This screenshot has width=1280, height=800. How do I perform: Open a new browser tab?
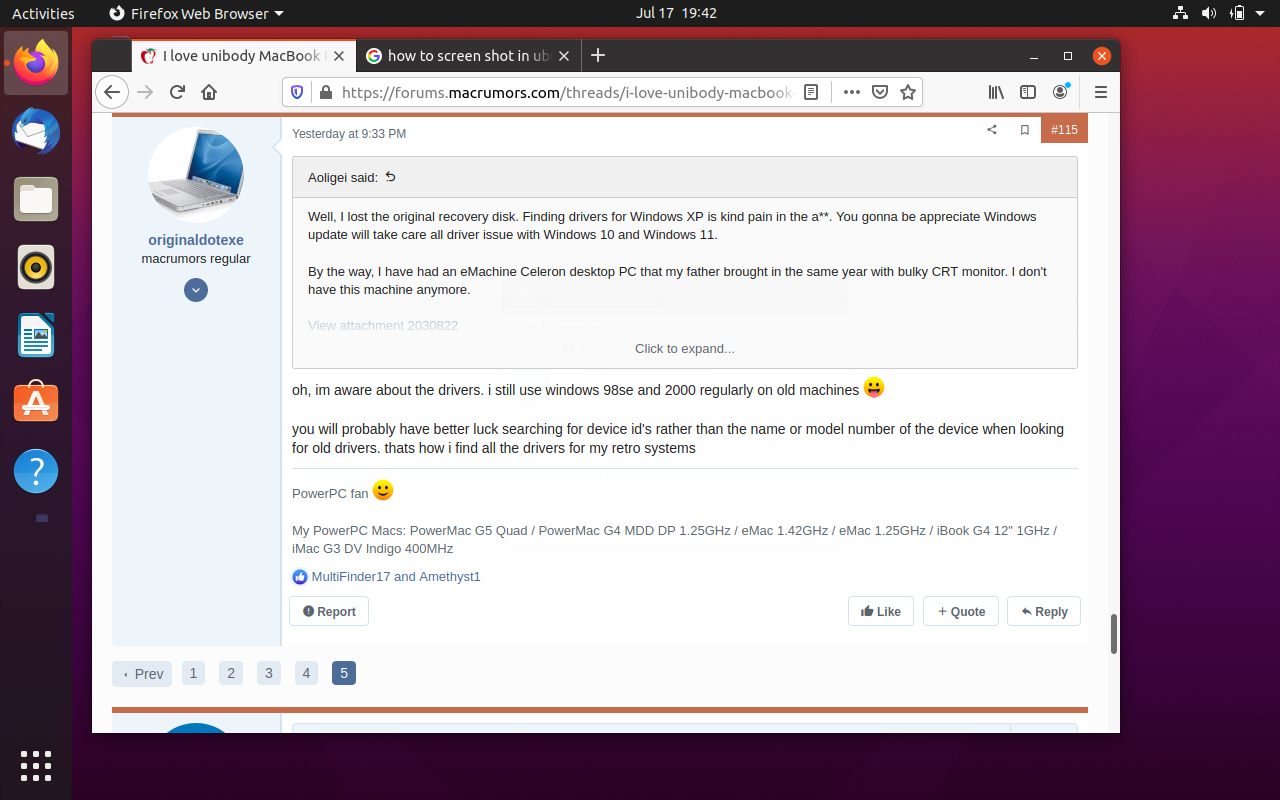(x=598, y=55)
